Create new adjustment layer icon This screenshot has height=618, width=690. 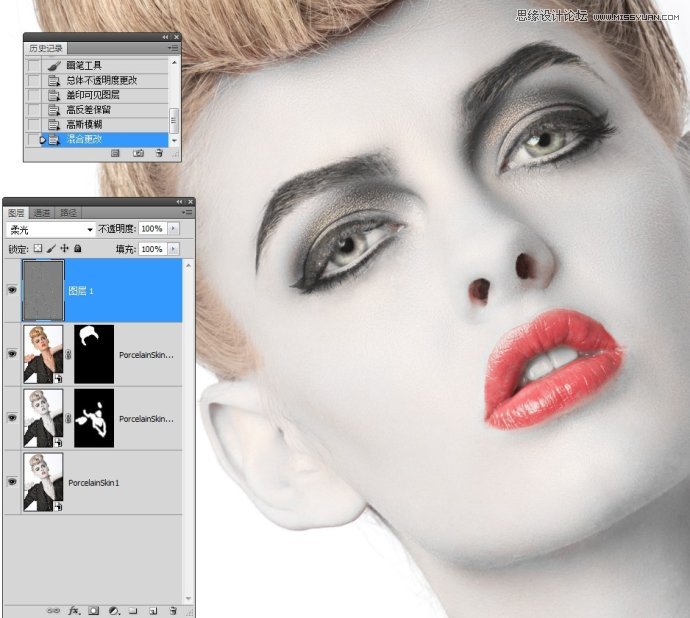[113, 609]
